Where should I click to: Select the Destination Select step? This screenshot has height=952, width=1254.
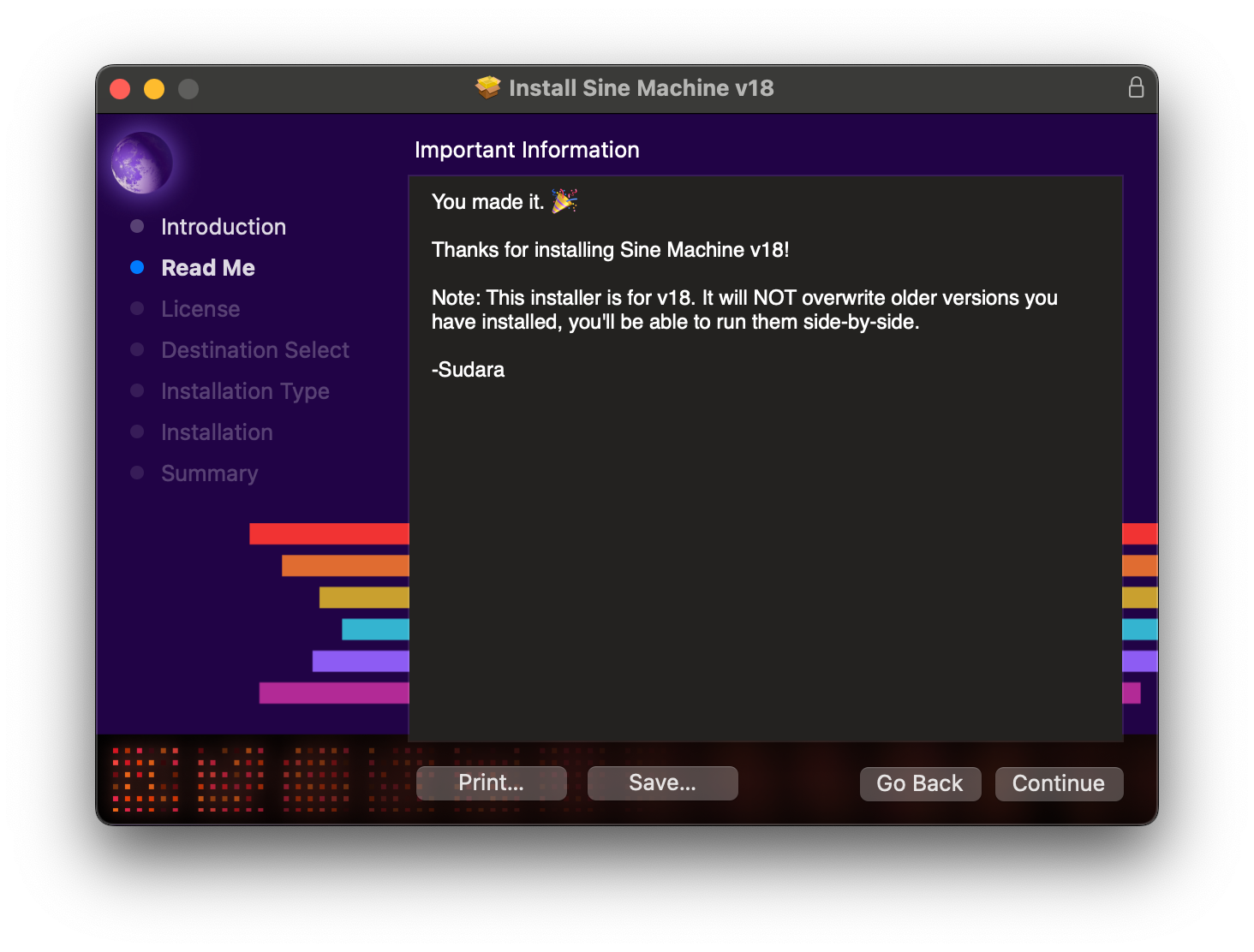coord(254,349)
